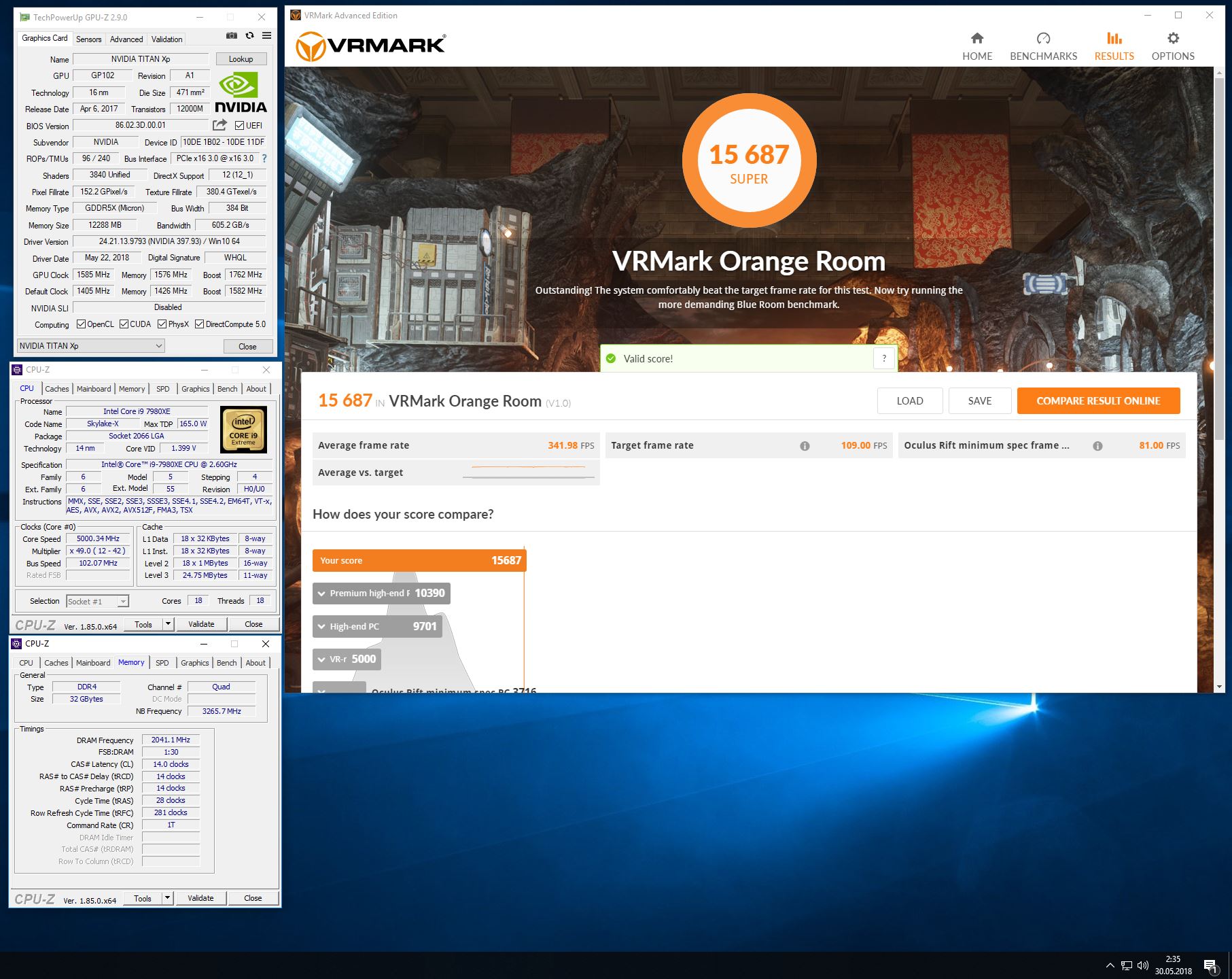Viewport: 1232px width, 979px height.
Task: Click the GPU-Z Lookup button
Action: click(x=241, y=59)
